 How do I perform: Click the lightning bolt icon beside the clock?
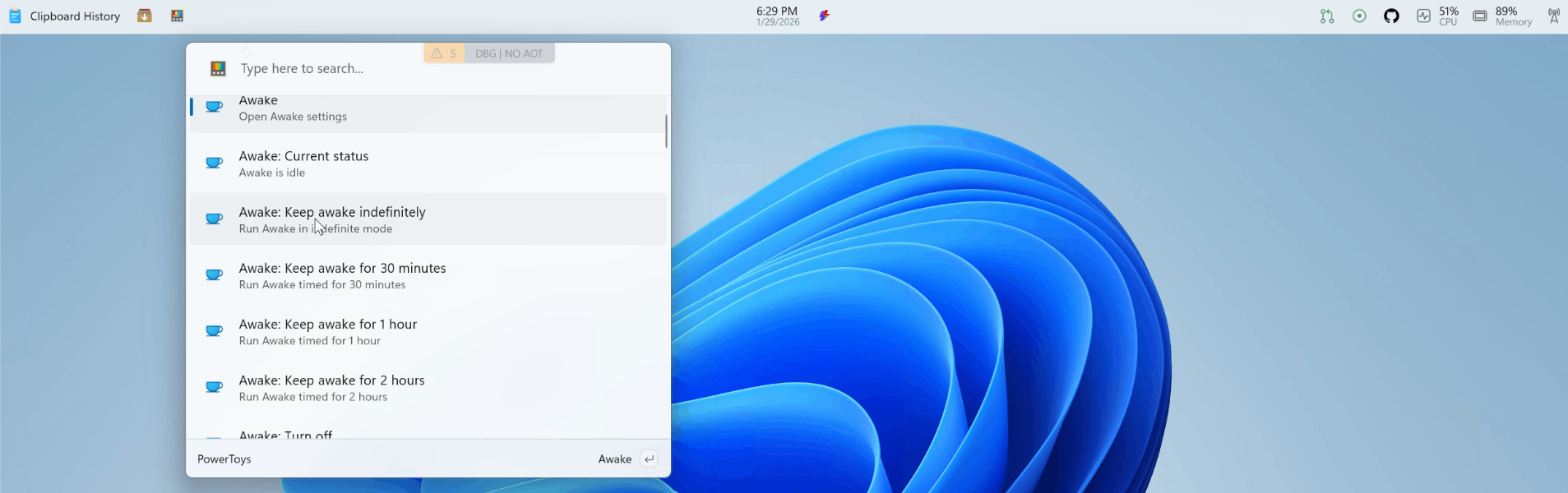click(x=824, y=16)
